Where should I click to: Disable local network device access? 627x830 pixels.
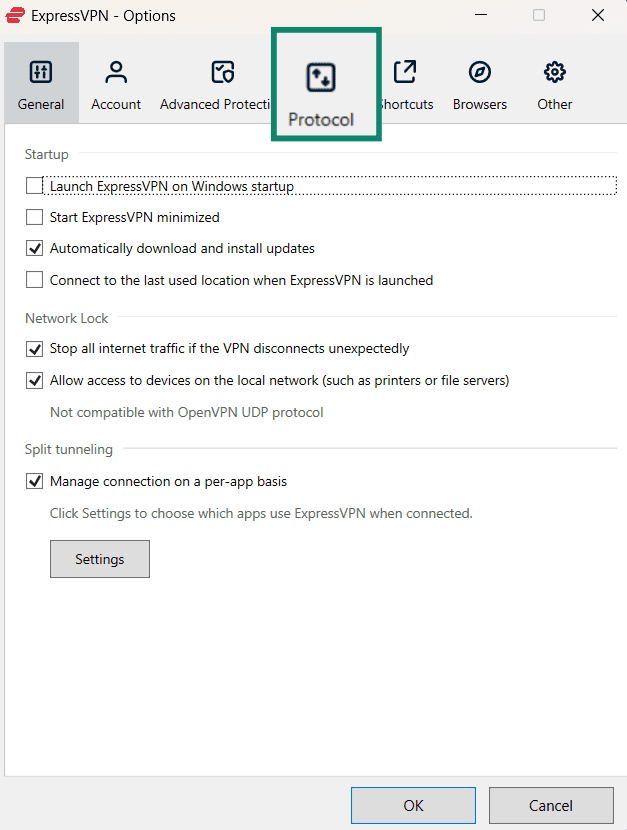tap(34, 380)
